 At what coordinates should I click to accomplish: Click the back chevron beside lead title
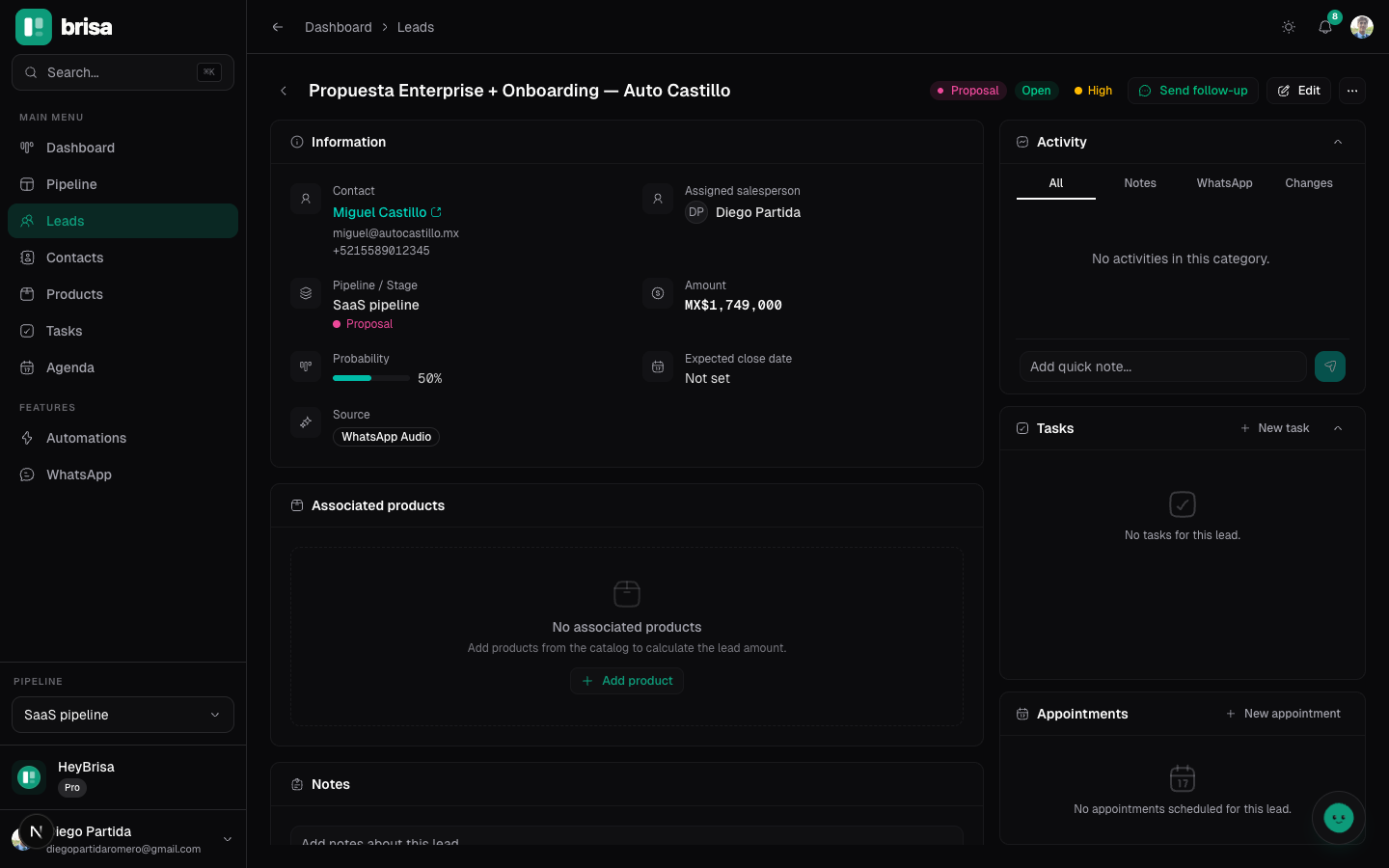pos(284,91)
